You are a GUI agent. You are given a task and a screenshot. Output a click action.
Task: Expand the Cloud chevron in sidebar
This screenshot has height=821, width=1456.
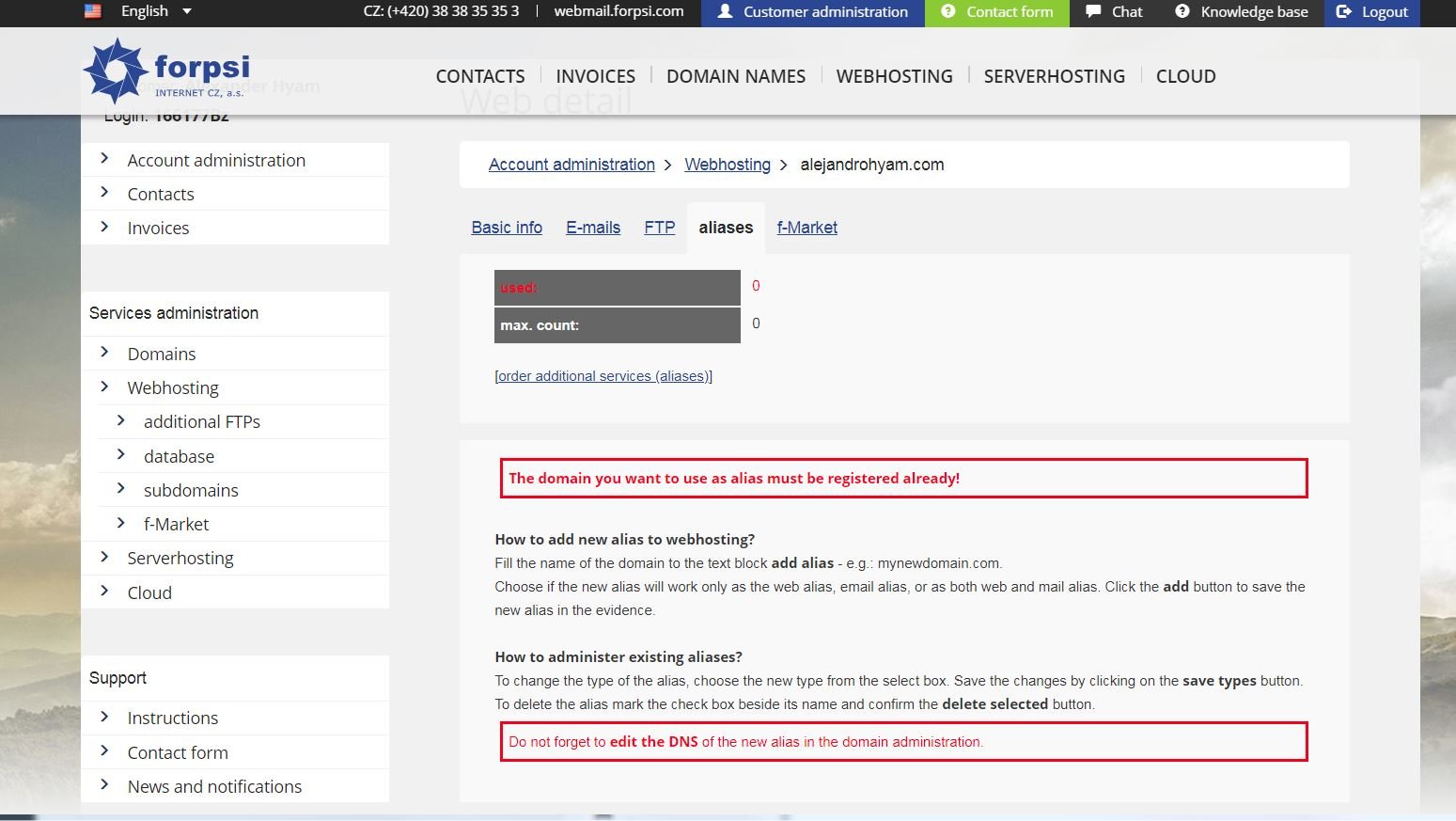pos(104,592)
